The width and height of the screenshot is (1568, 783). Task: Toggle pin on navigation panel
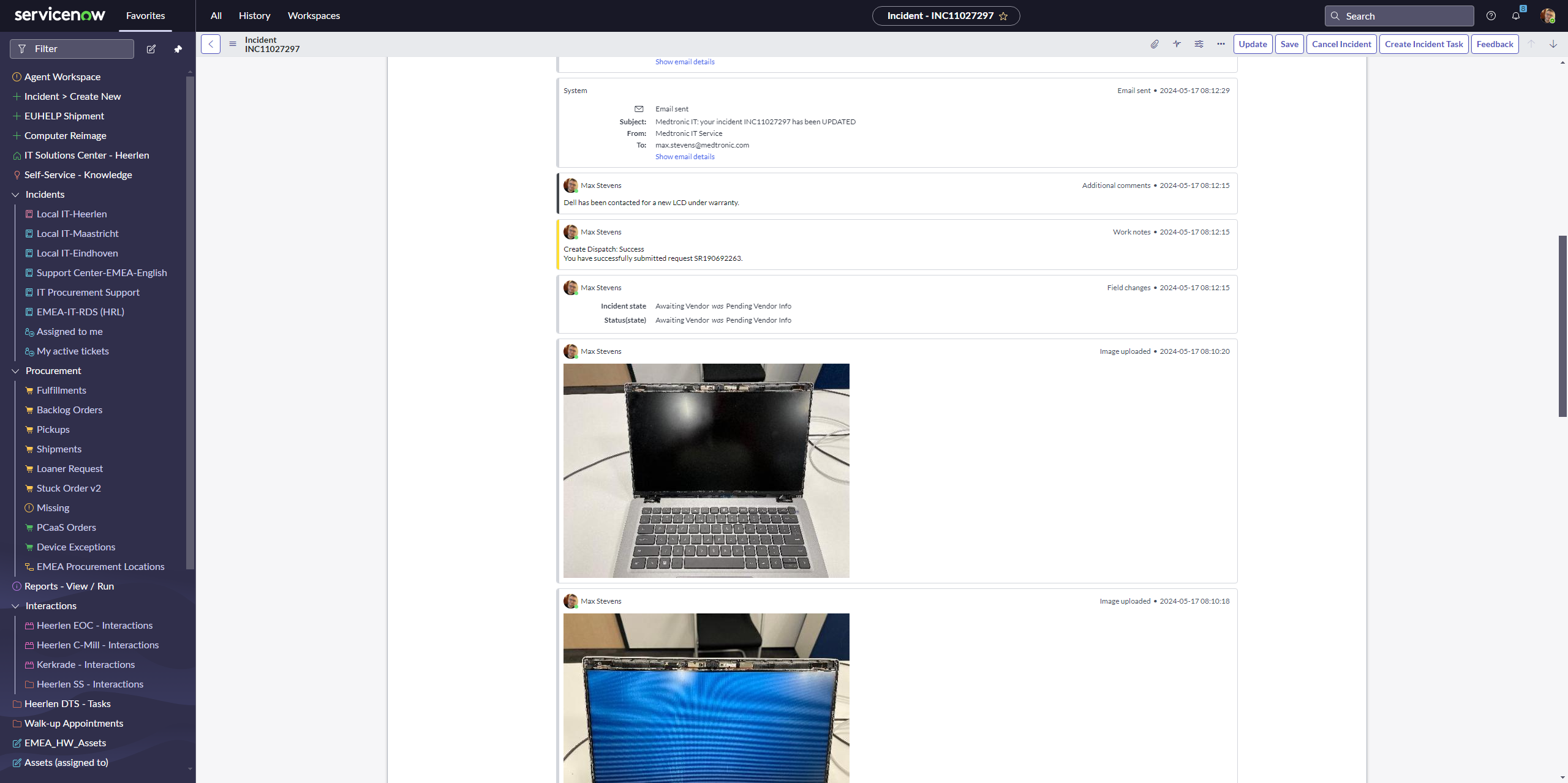(x=178, y=49)
